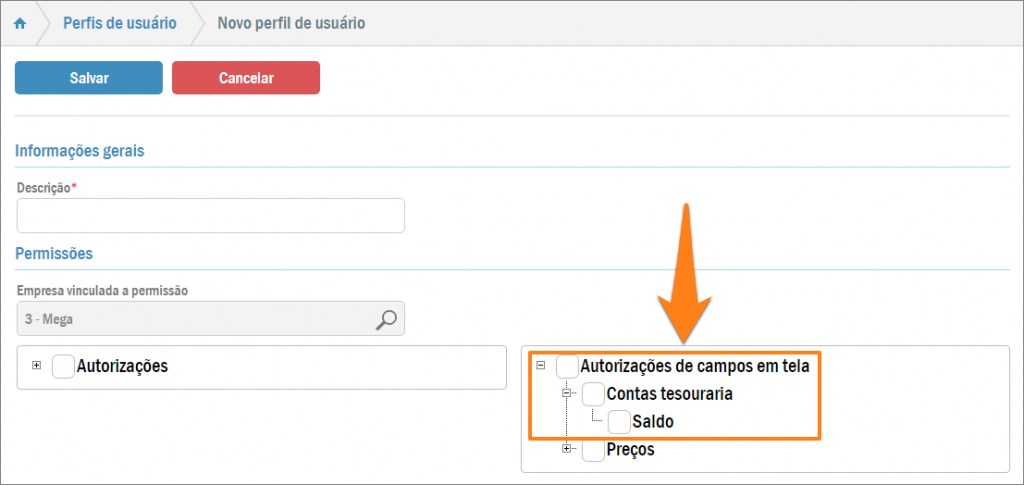Toggle the Saldo checkbox
1024x485 pixels.
(x=619, y=422)
